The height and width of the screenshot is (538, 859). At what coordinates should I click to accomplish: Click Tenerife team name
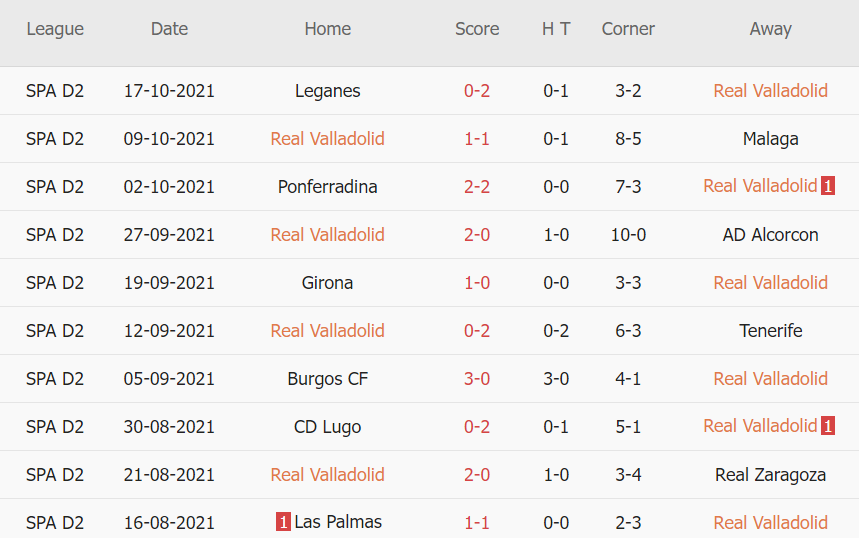pos(770,331)
